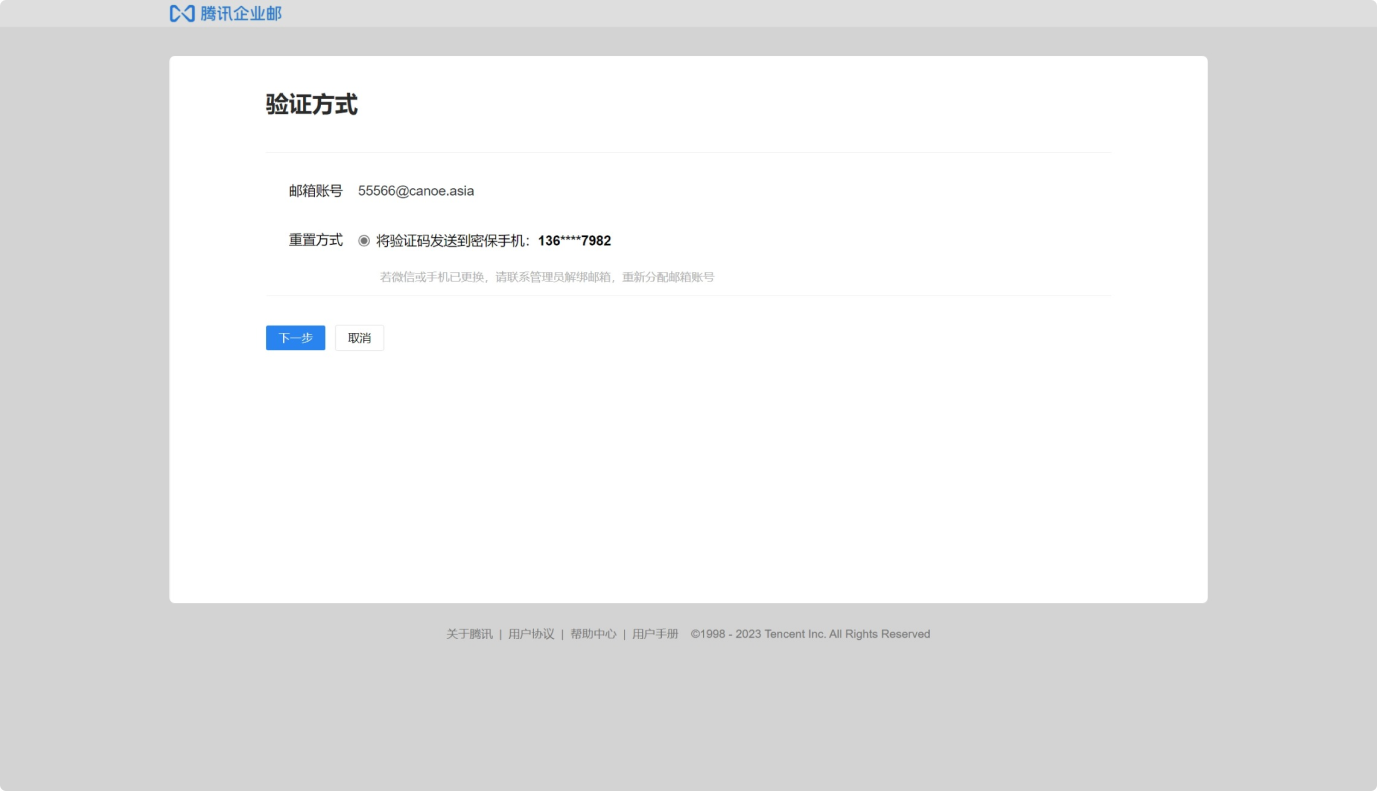Viewport: 1377px width, 791px height.
Task: Click the hint about contacting the administrator
Action: coord(547,277)
